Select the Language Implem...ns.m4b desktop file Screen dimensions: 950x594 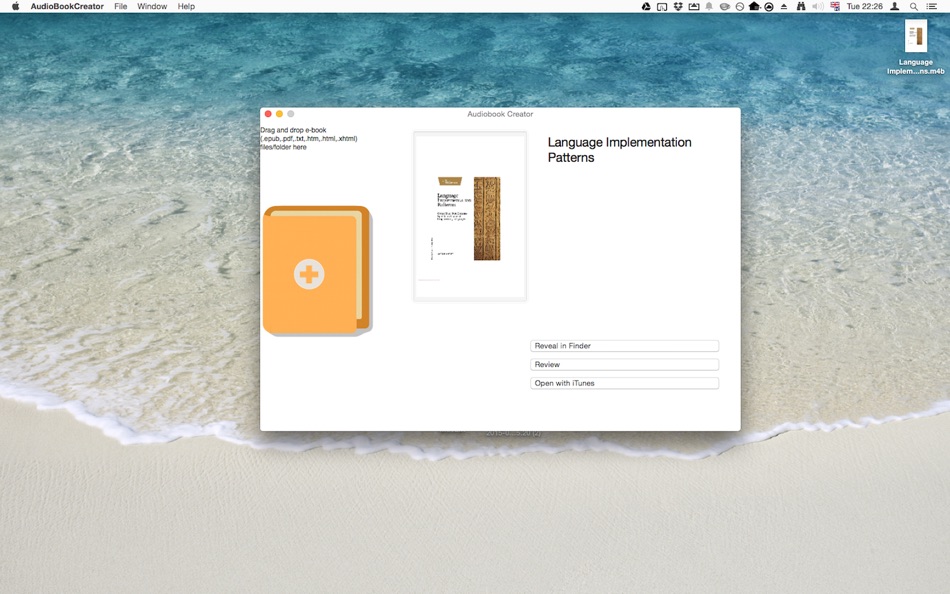[915, 47]
